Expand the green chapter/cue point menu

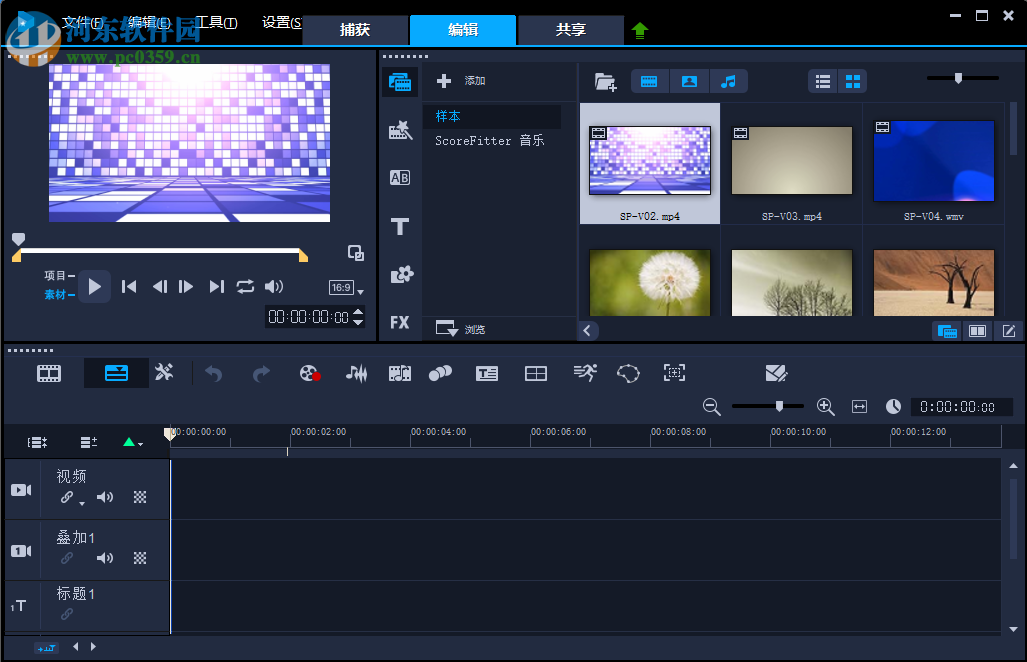132,442
